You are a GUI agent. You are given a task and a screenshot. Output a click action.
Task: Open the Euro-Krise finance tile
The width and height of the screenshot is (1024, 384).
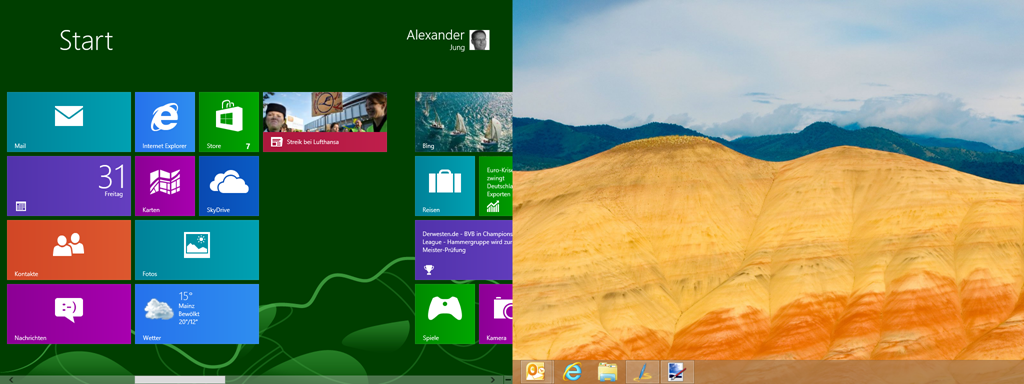click(x=496, y=186)
